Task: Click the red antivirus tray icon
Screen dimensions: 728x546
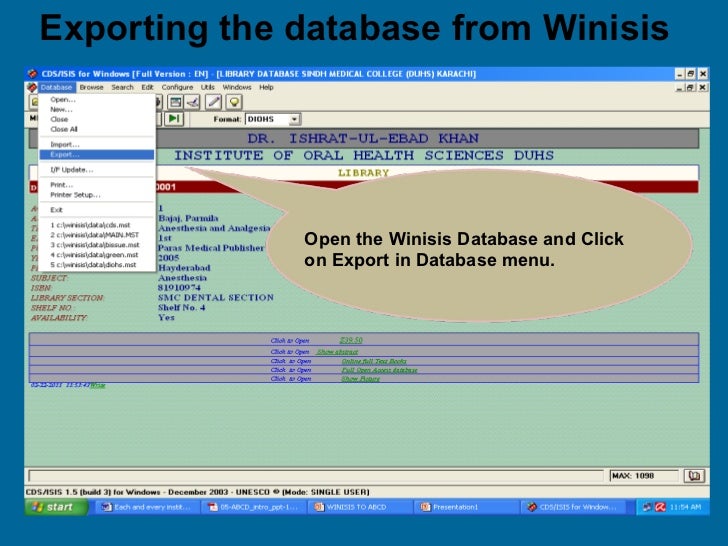Action: 660,507
